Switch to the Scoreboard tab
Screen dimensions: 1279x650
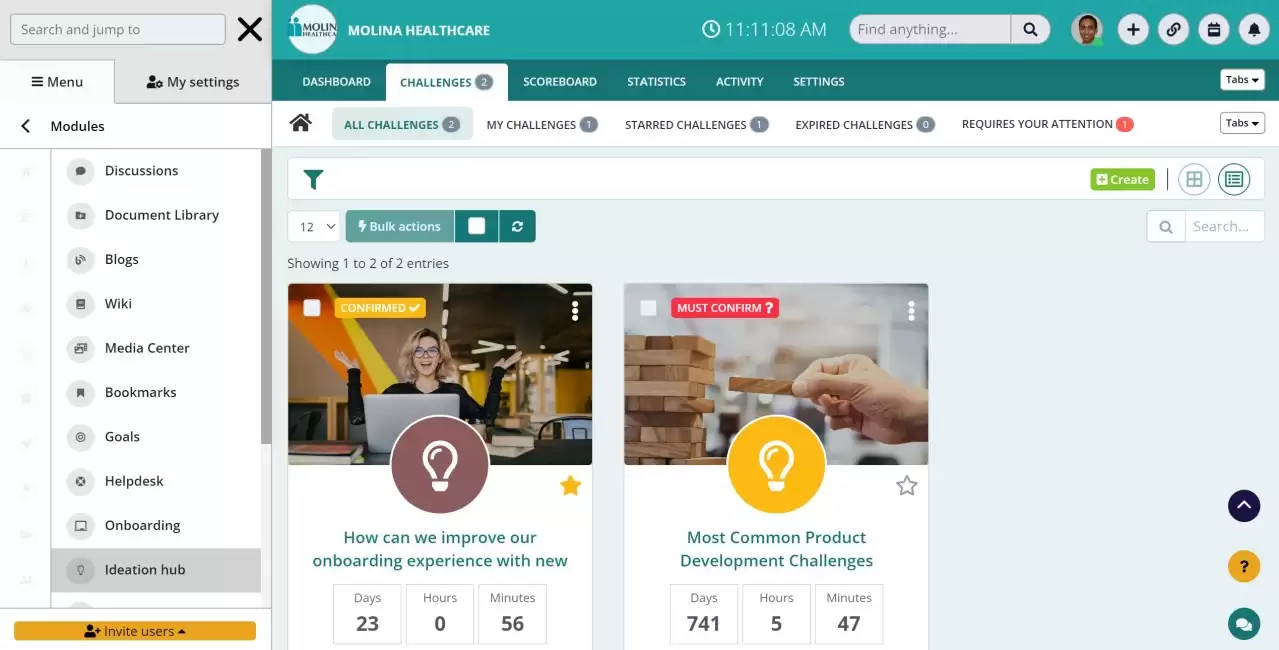pos(560,81)
